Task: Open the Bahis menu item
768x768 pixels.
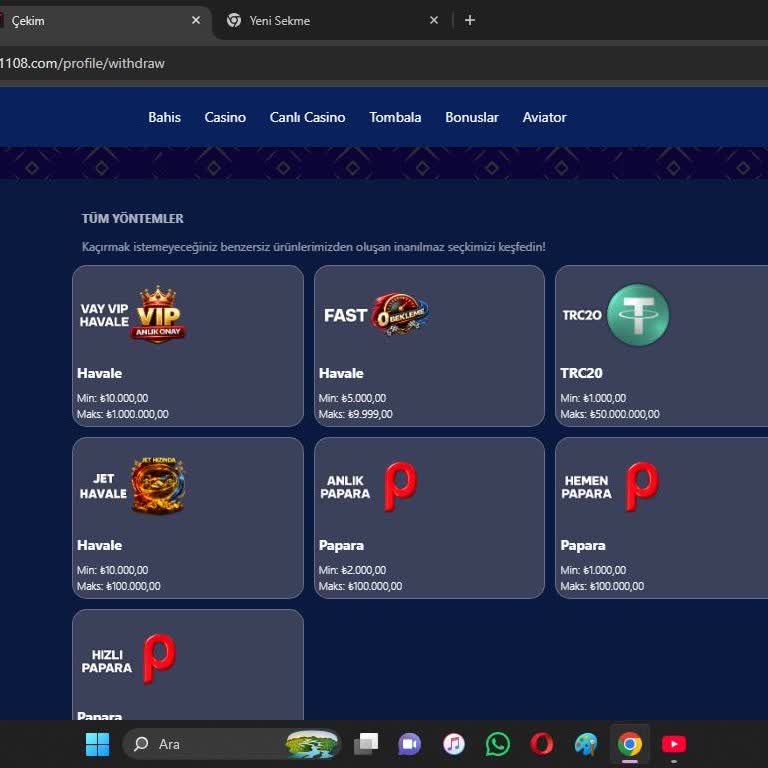Action: 164,118
